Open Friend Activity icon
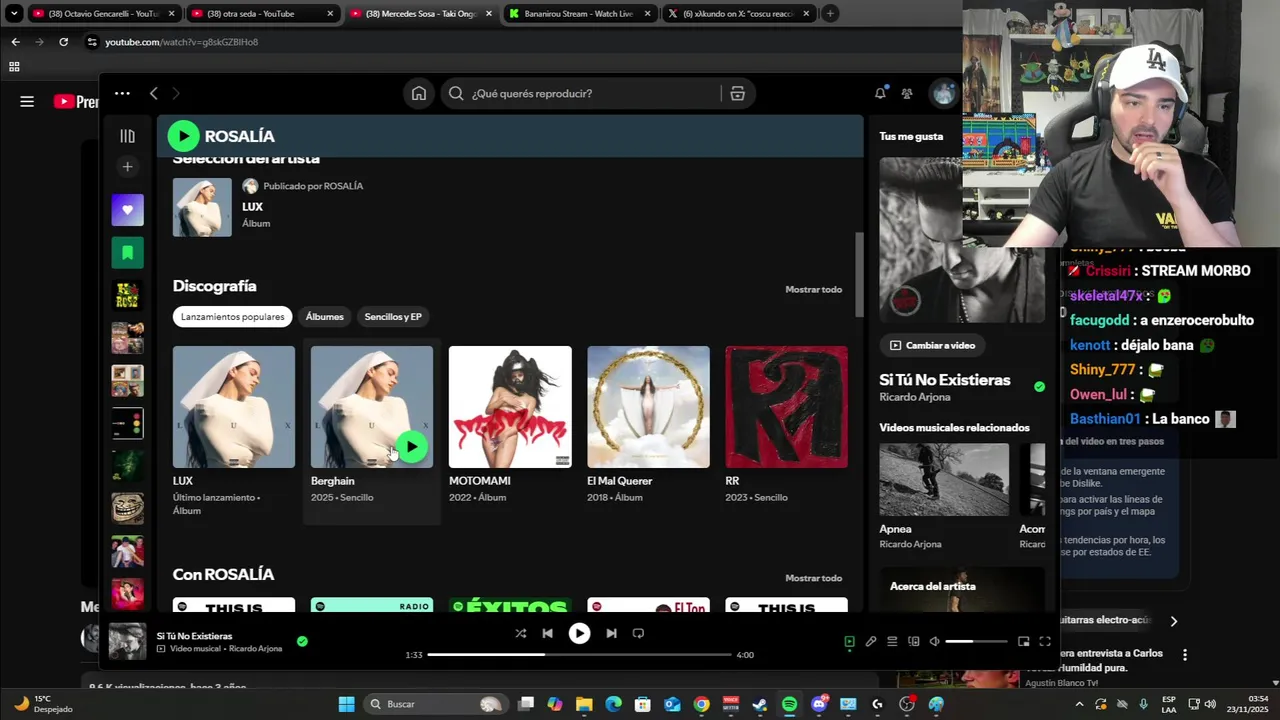The height and width of the screenshot is (720, 1280). coord(907,93)
